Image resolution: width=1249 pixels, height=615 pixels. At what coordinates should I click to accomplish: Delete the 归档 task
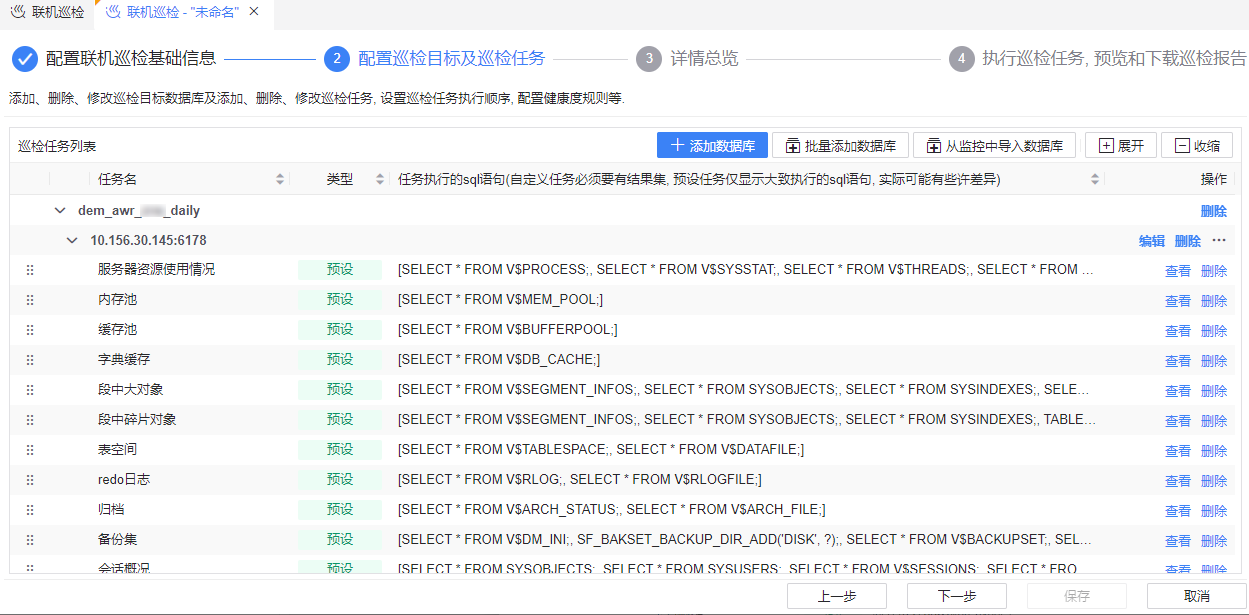tap(1214, 511)
